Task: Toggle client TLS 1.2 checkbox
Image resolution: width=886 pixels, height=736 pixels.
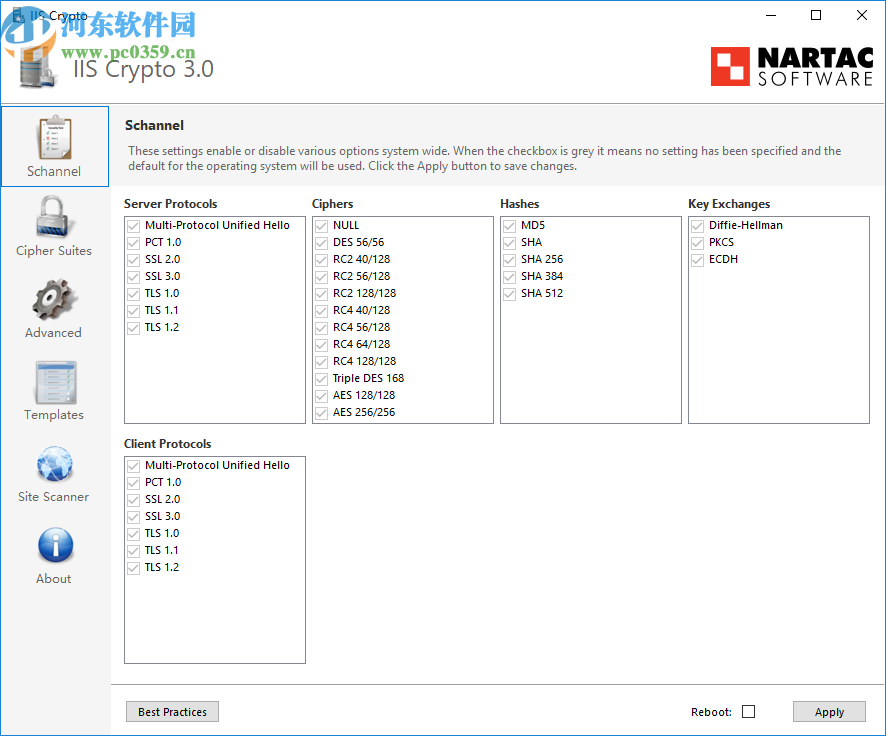Action: pyautogui.click(x=133, y=568)
